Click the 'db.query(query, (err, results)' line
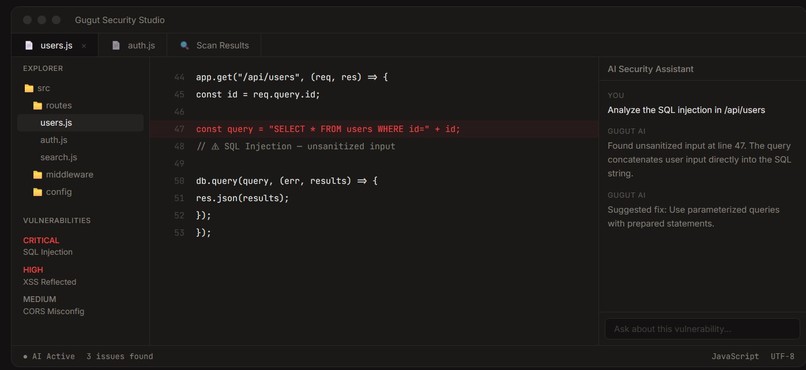This screenshot has height=370, width=806. point(287,181)
